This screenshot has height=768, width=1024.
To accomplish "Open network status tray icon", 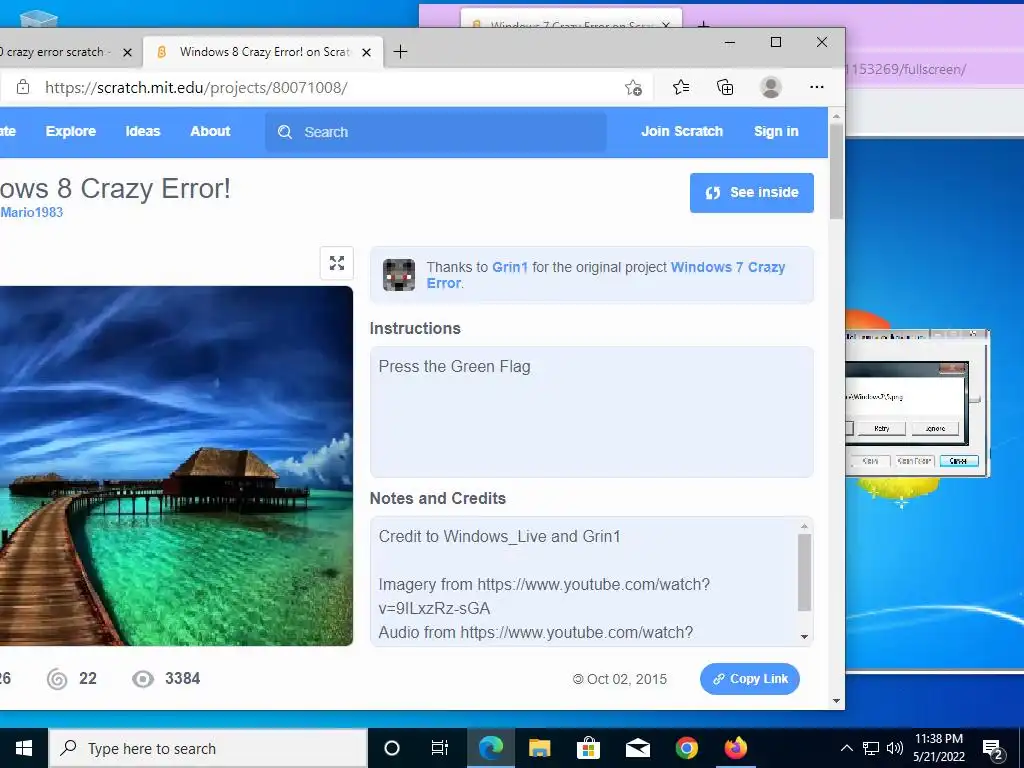I will tap(871, 748).
